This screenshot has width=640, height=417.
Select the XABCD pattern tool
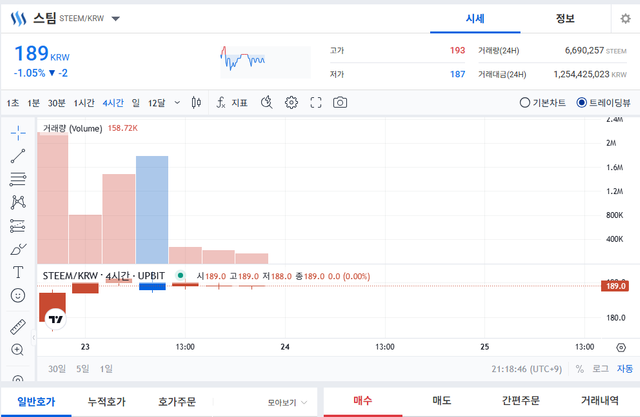[18, 202]
